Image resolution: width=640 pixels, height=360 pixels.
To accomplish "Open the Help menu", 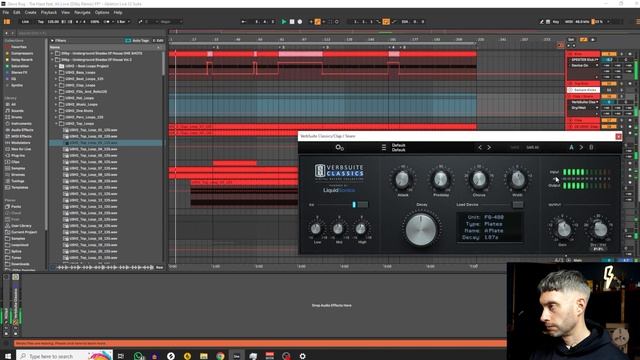I will pos(118,13).
